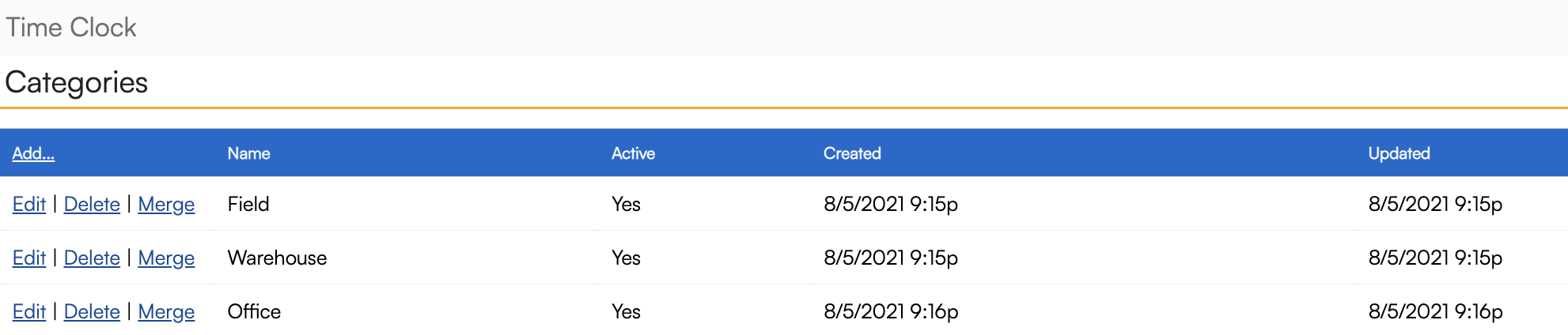Edit the Office category

pyautogui.click(x=29, y=312)
